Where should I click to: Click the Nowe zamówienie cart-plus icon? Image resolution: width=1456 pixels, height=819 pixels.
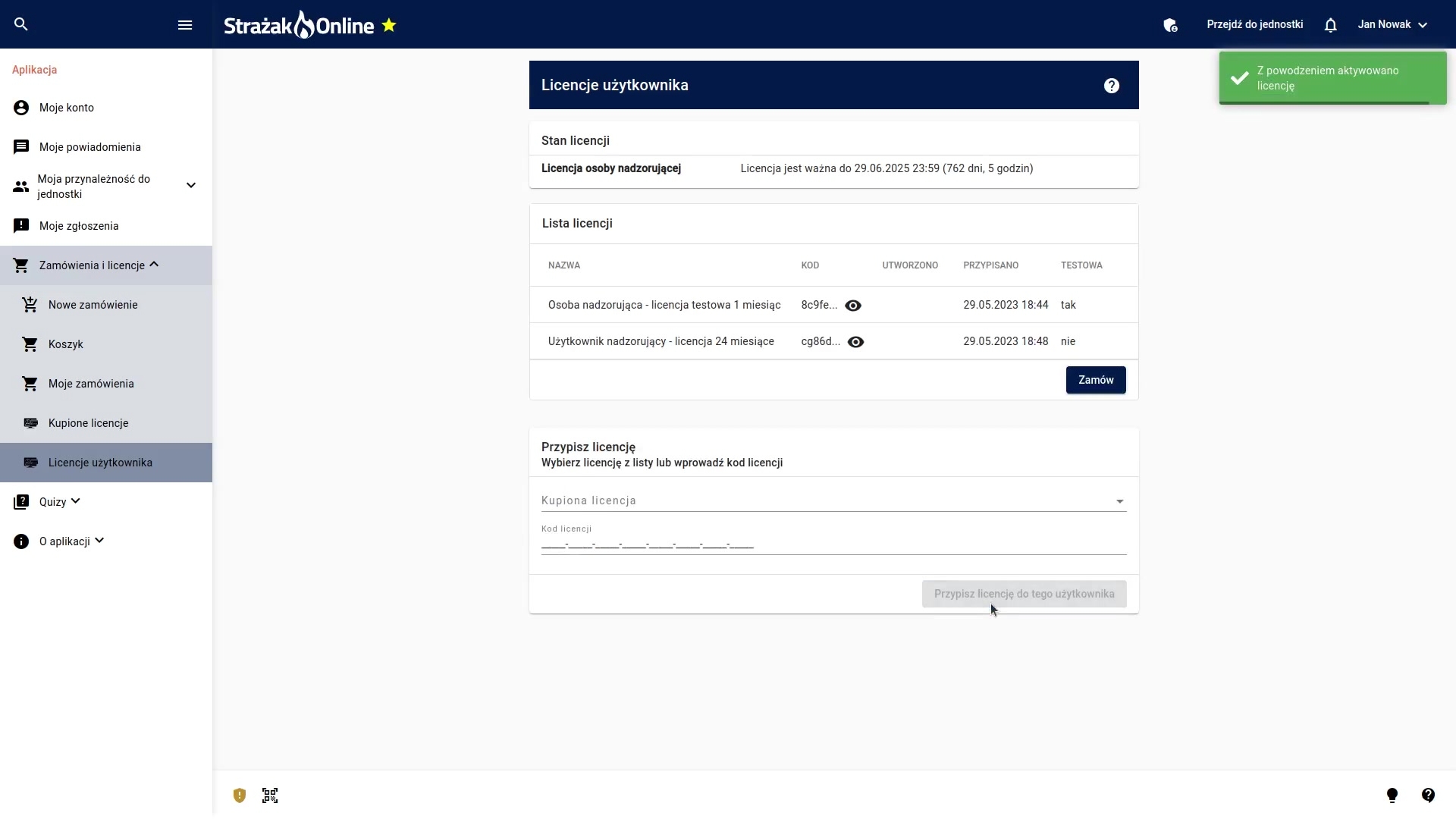(x=30, y=305)
